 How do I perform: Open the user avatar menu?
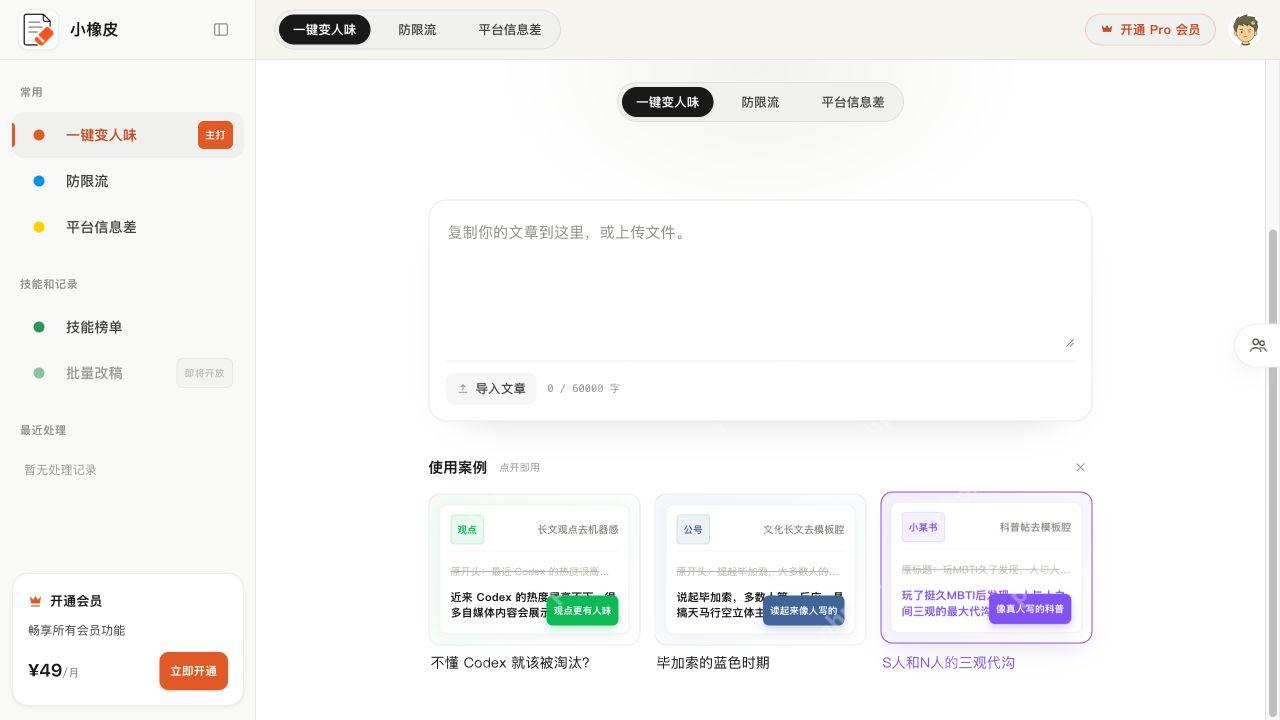point(1245,30)
